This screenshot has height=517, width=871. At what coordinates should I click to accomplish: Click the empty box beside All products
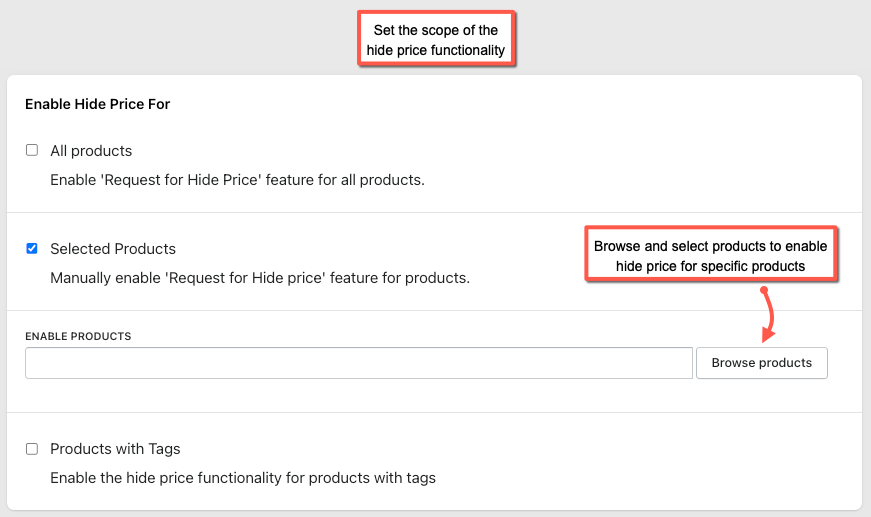pyautogui.click(x=32, y=150)
